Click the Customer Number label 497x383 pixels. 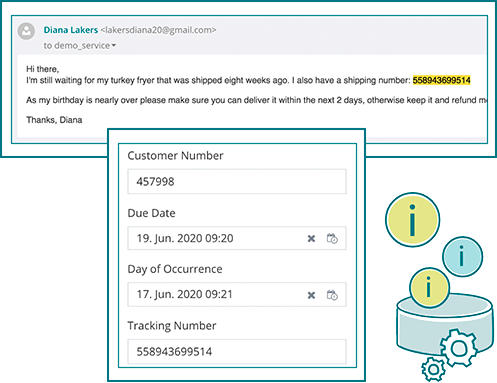(x=175, y=156)
